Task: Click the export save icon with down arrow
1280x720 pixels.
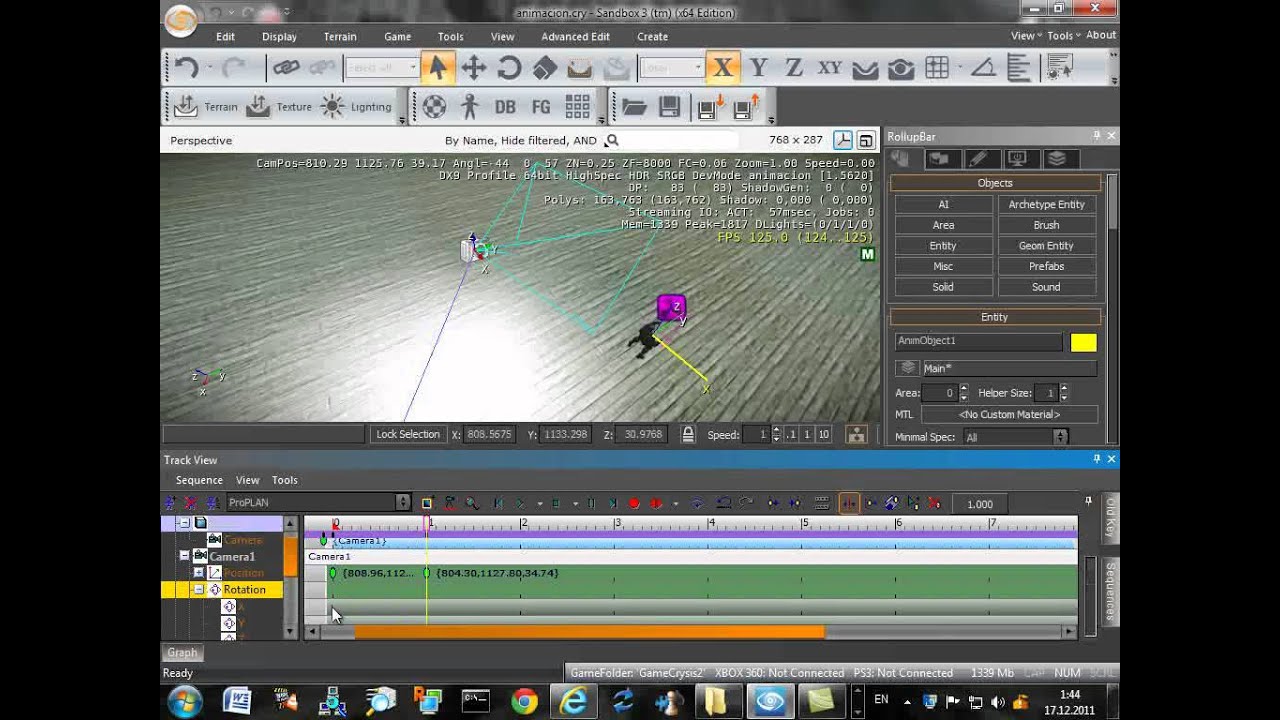Action: coord(710,107)
